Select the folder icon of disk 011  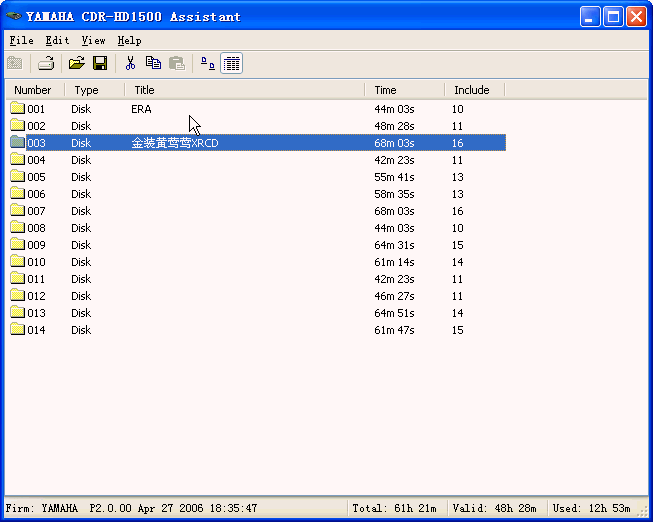[17, 279]
